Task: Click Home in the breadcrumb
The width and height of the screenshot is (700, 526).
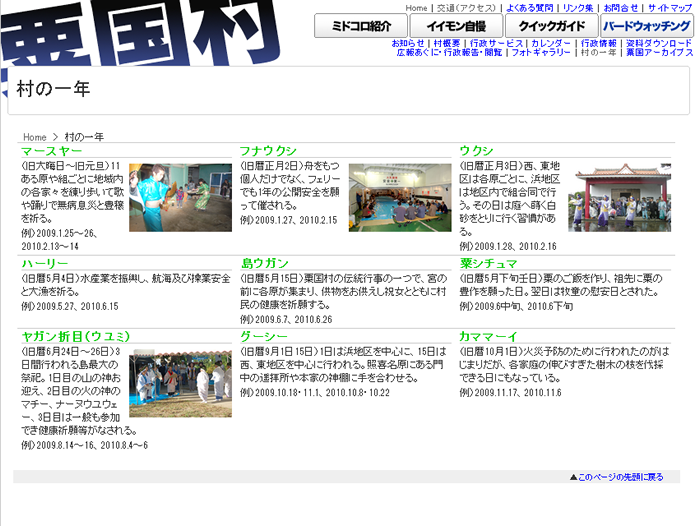Action: click(35, 137)
